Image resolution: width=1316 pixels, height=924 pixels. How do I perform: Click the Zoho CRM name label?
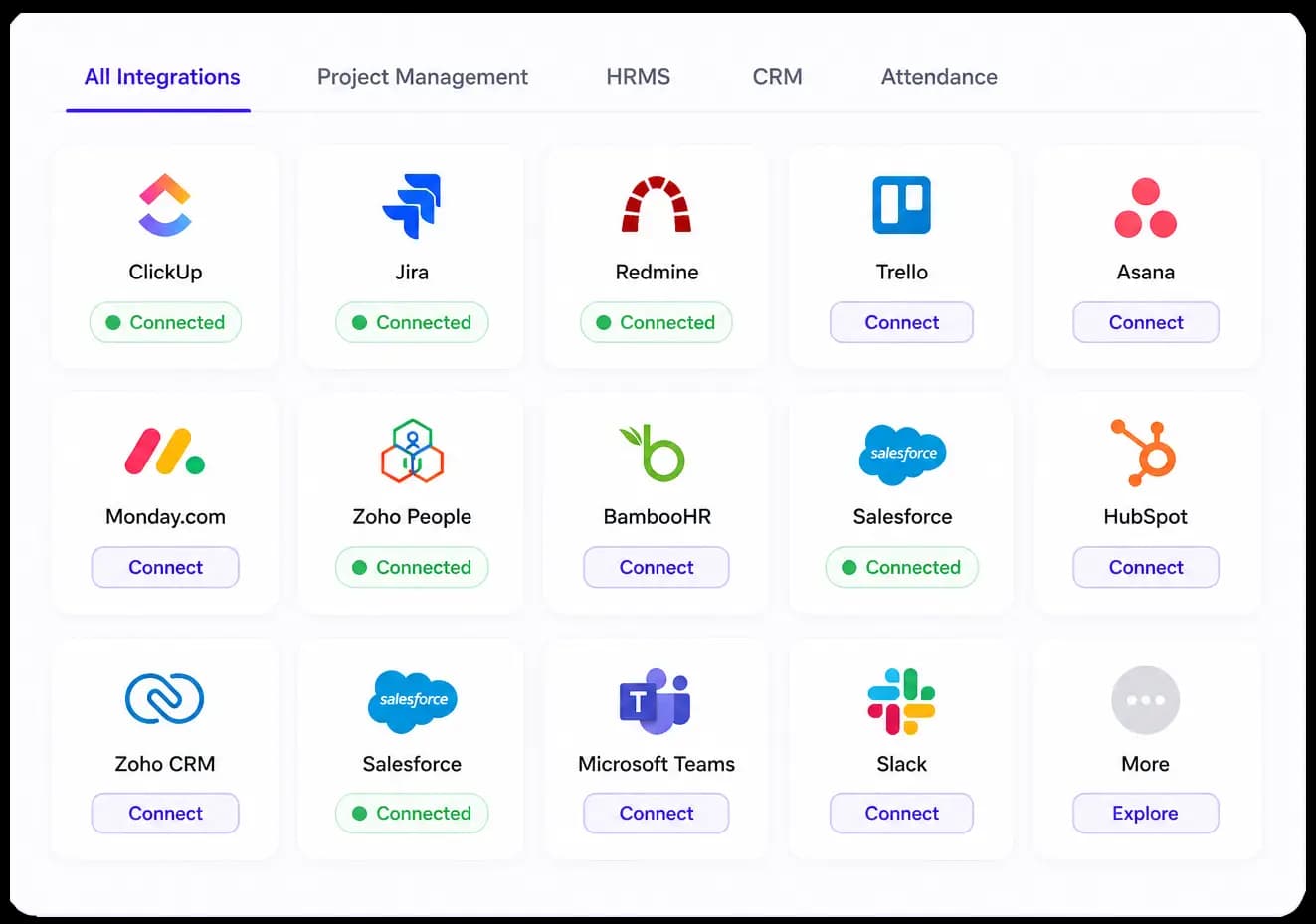(x=165, y=764)
